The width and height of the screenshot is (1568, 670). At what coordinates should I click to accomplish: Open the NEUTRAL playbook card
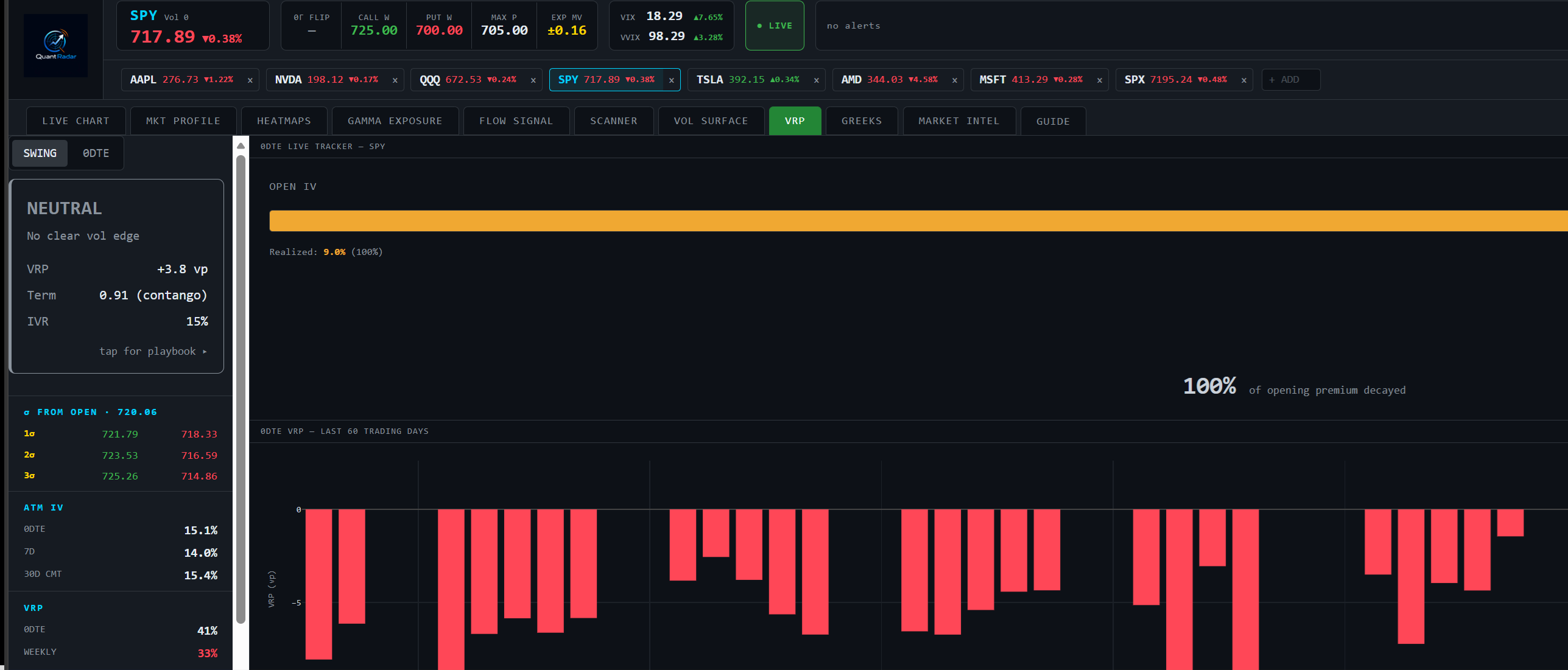pyautogui.click(x=117, y=276)
